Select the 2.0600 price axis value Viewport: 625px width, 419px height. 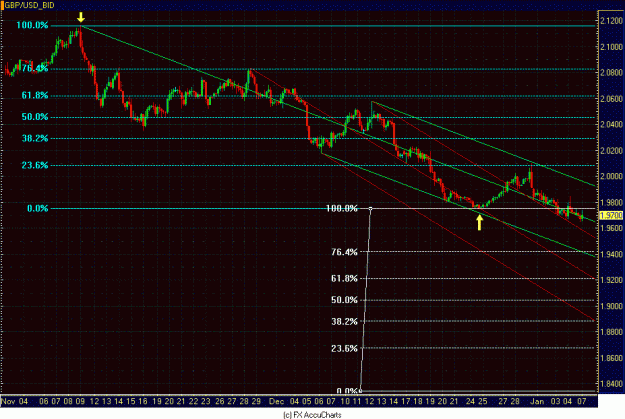tap(611, 98)
